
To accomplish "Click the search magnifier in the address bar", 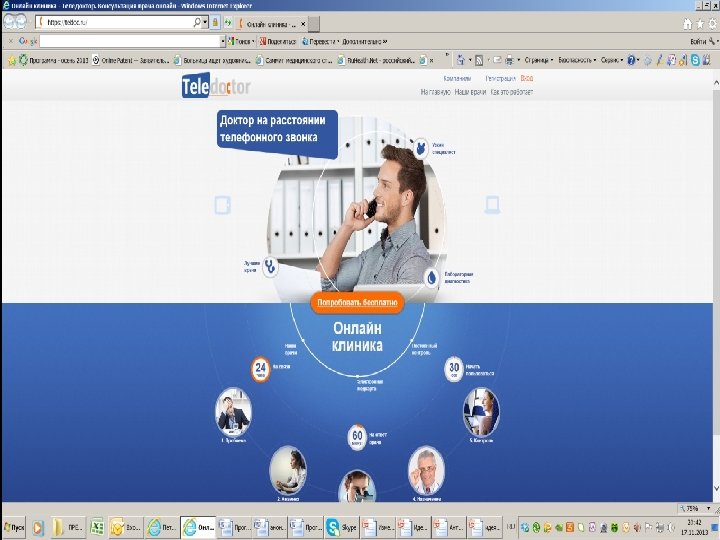I will 197,22.
